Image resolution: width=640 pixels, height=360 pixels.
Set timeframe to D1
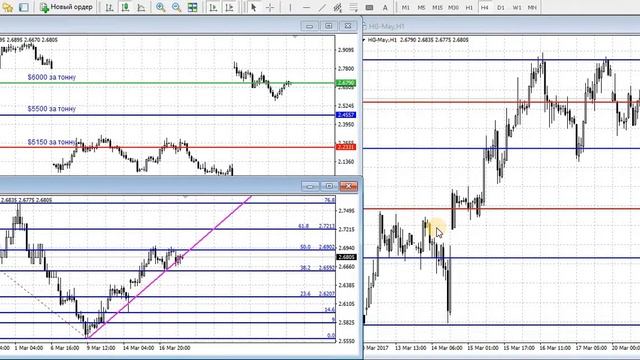point(501,7)
